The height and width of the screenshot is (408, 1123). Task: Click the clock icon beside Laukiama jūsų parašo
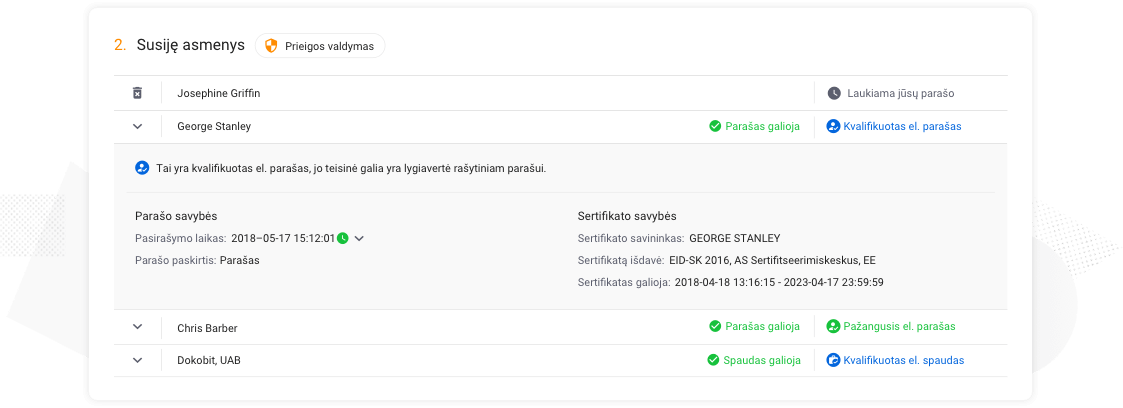coord(834,93)
